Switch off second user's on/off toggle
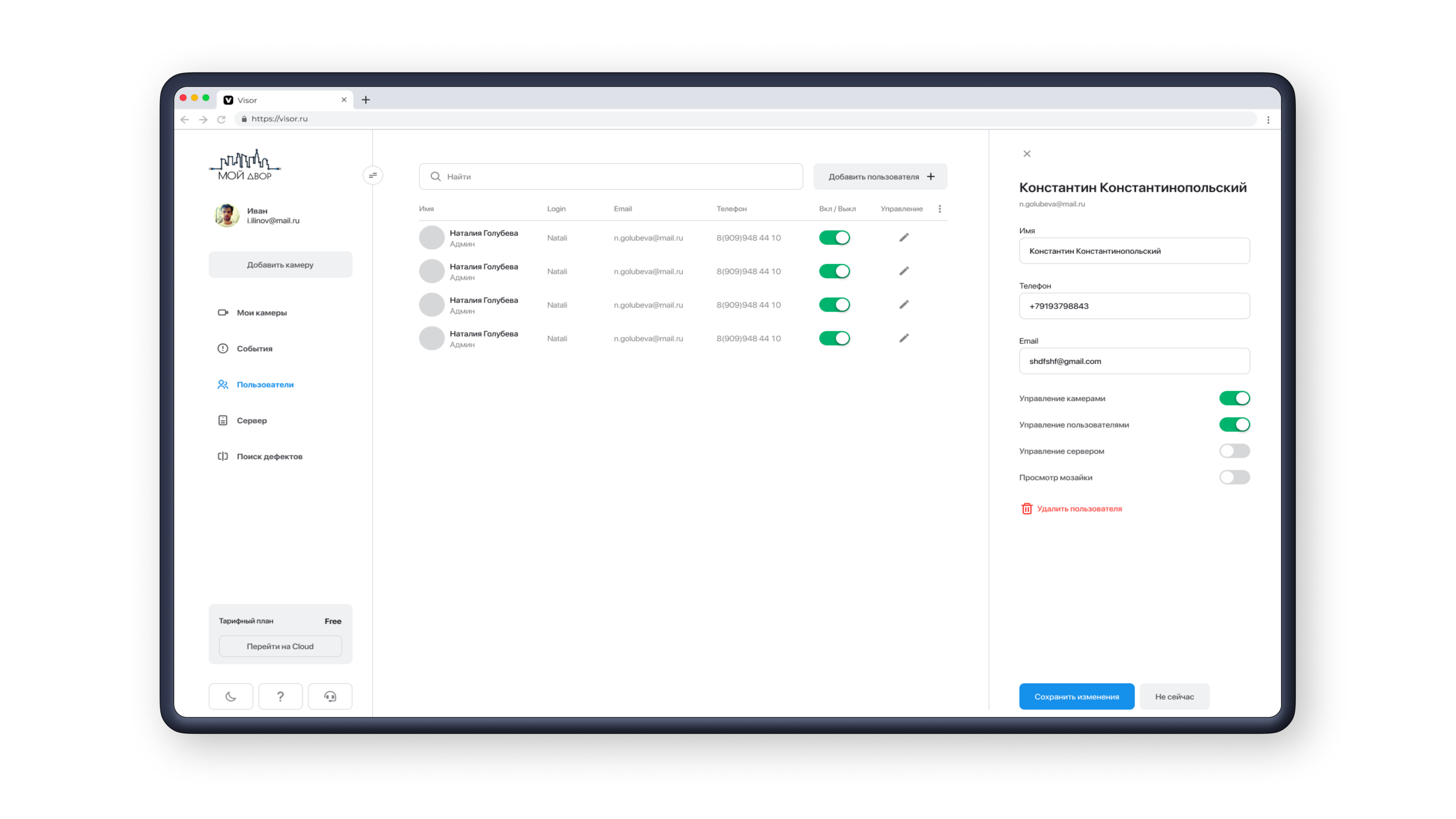This screenshot has height=819, width=1456. [834, 271]
